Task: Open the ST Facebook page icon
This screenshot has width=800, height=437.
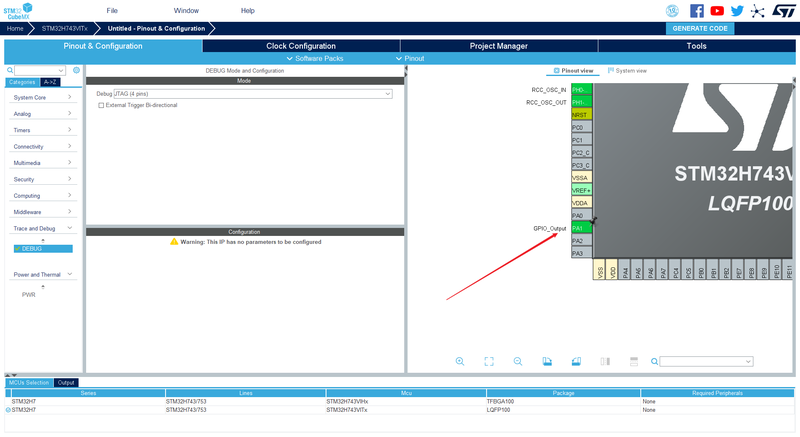Action: [696, 11]
